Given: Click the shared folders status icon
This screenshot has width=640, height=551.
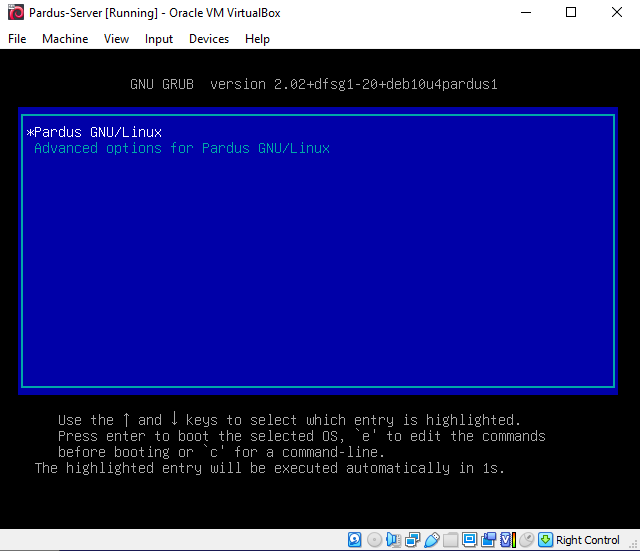Looking at the screenshot, I should pyautogui.click(x=450, y=540).
